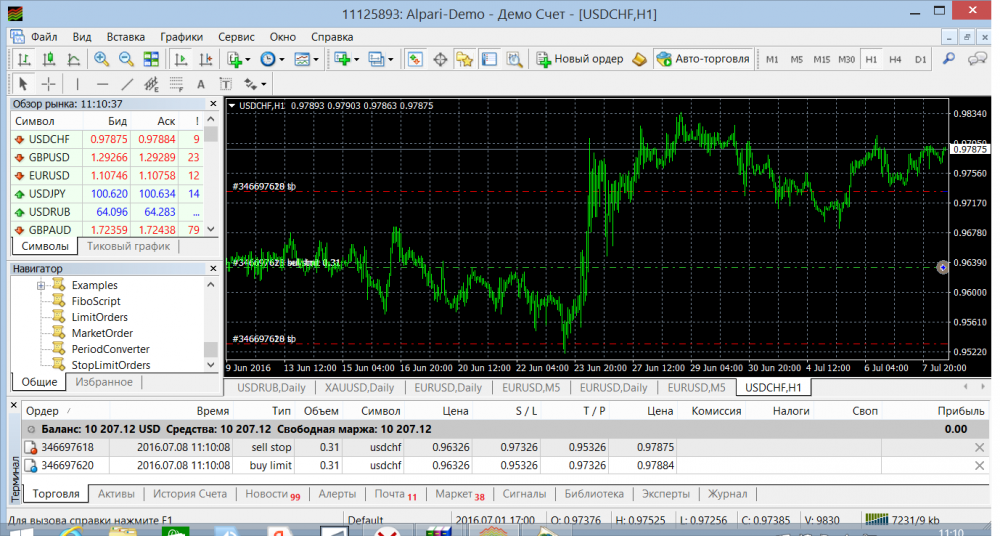The image size is (1000, 536).
Task: Open the Файл menu
Action: [44, 37]
